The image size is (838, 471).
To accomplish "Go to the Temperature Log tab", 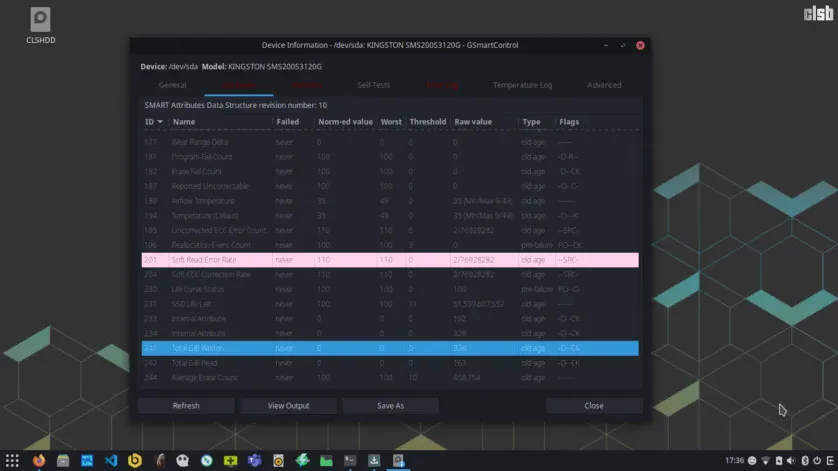I will (521, 86).
